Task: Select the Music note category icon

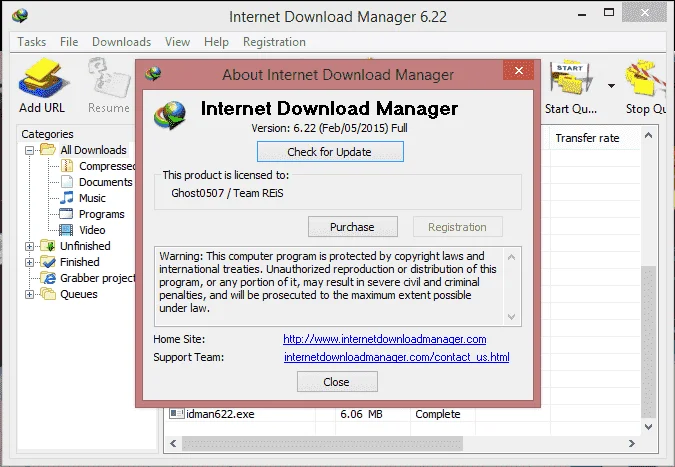Action: 67,198
